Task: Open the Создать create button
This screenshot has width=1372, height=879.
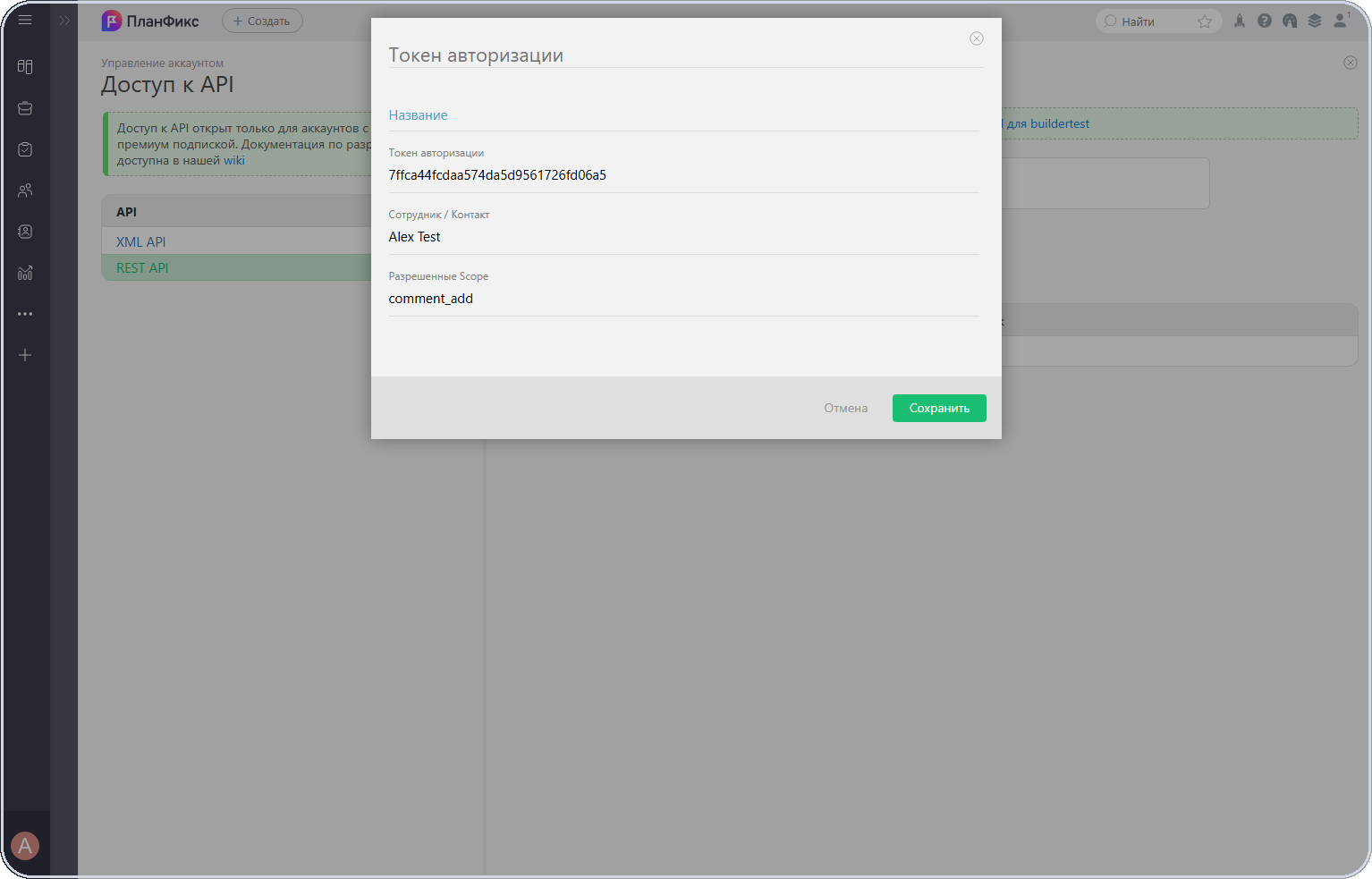Action: [262, 21]
